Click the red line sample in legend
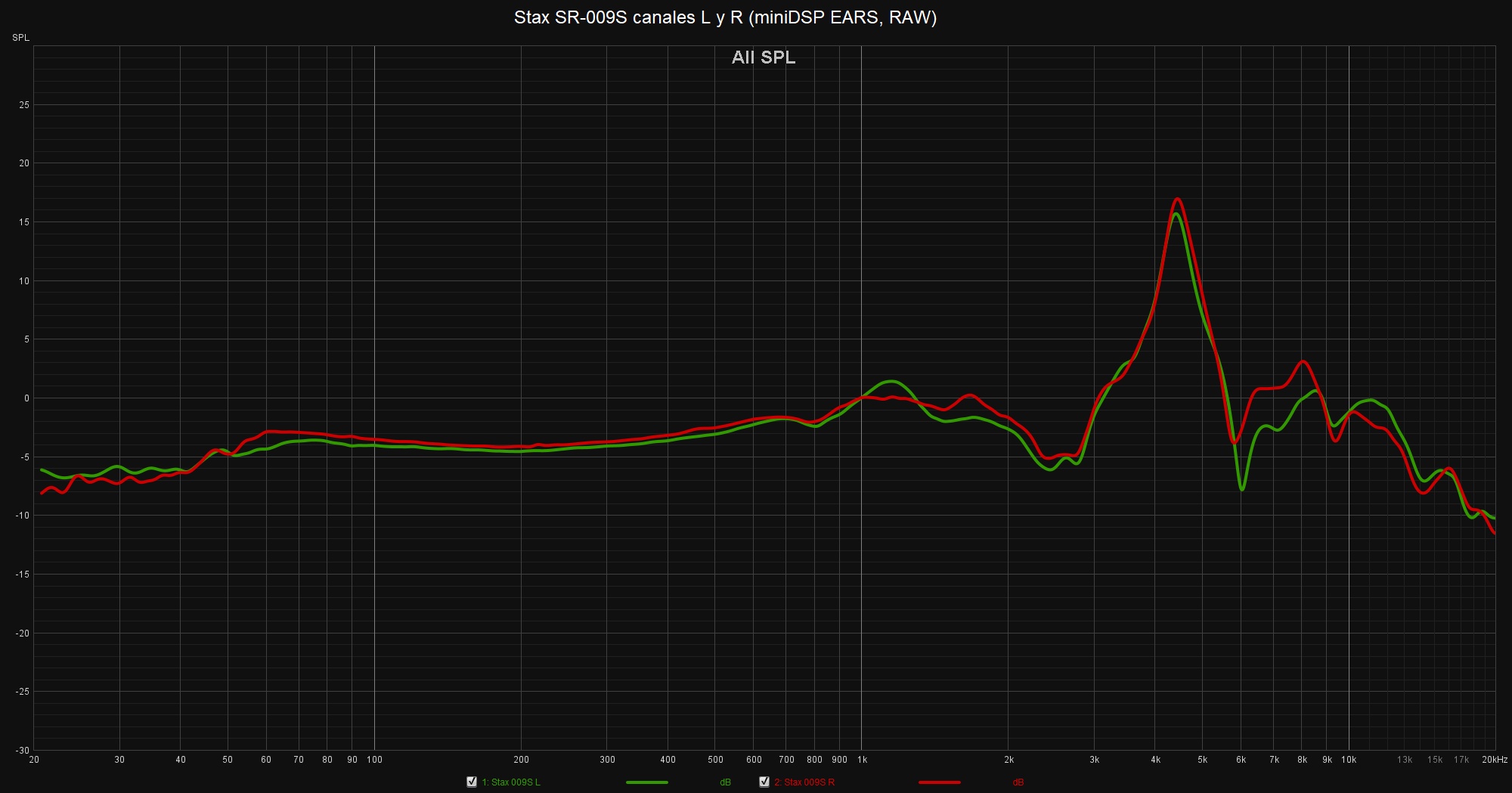This screenshot has height=793, width=1512. pyautogui.click(x=939, y=782)
